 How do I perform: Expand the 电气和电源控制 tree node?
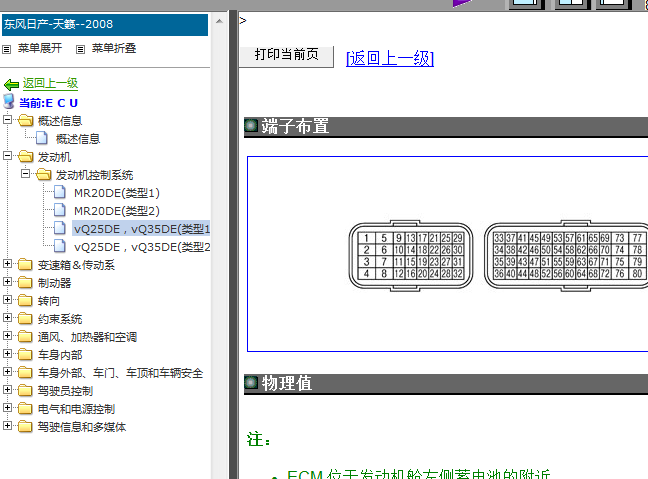tap(7, 408)
